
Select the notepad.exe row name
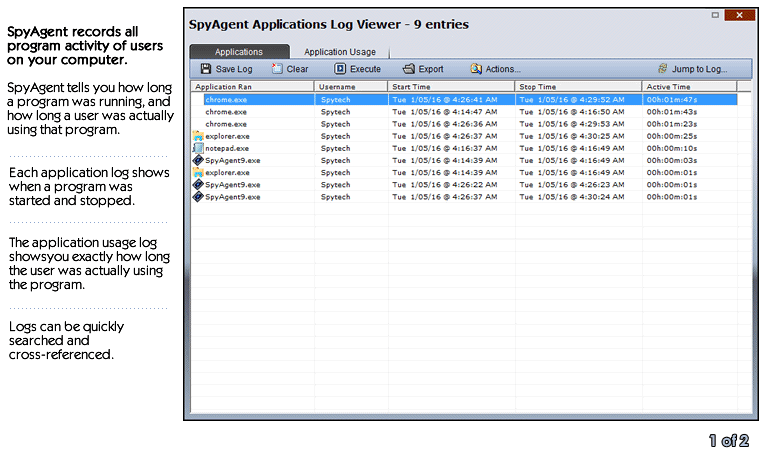[227, 148]
